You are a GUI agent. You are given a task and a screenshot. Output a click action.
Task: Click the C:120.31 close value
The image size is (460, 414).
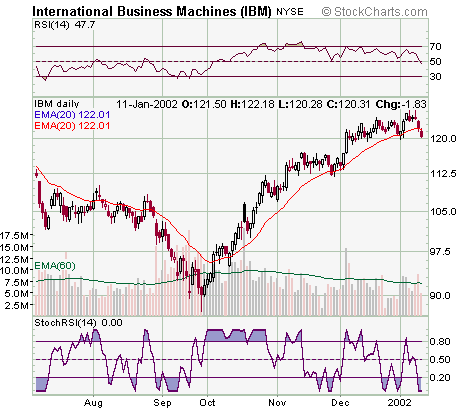348,104
